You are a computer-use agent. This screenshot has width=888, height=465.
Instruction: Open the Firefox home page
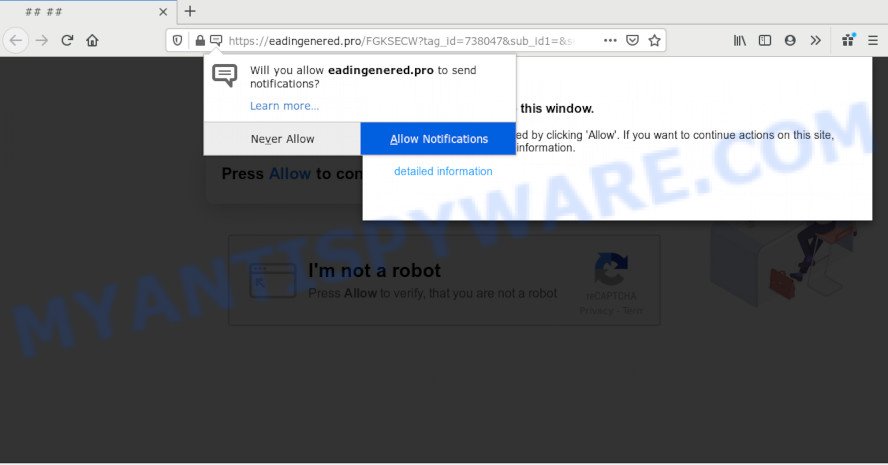(x=92, y=41)
